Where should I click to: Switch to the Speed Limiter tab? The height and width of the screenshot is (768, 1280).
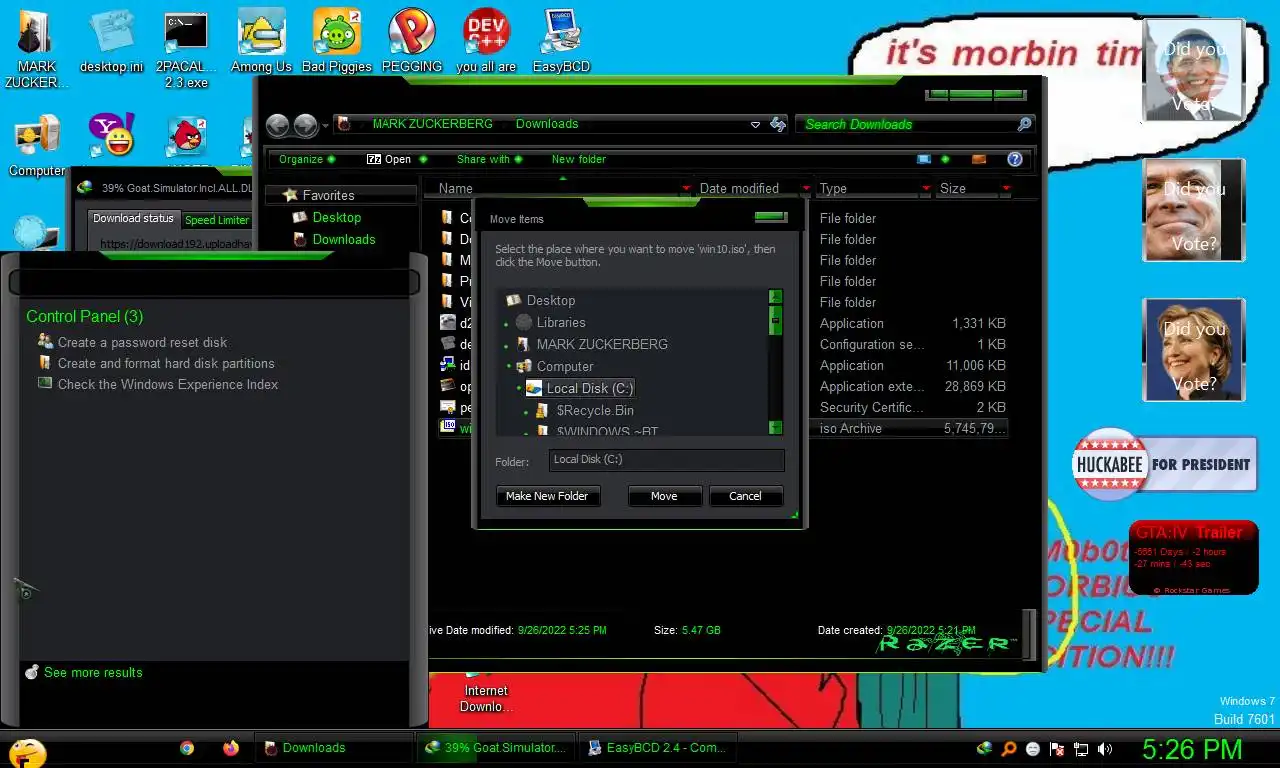217,220
